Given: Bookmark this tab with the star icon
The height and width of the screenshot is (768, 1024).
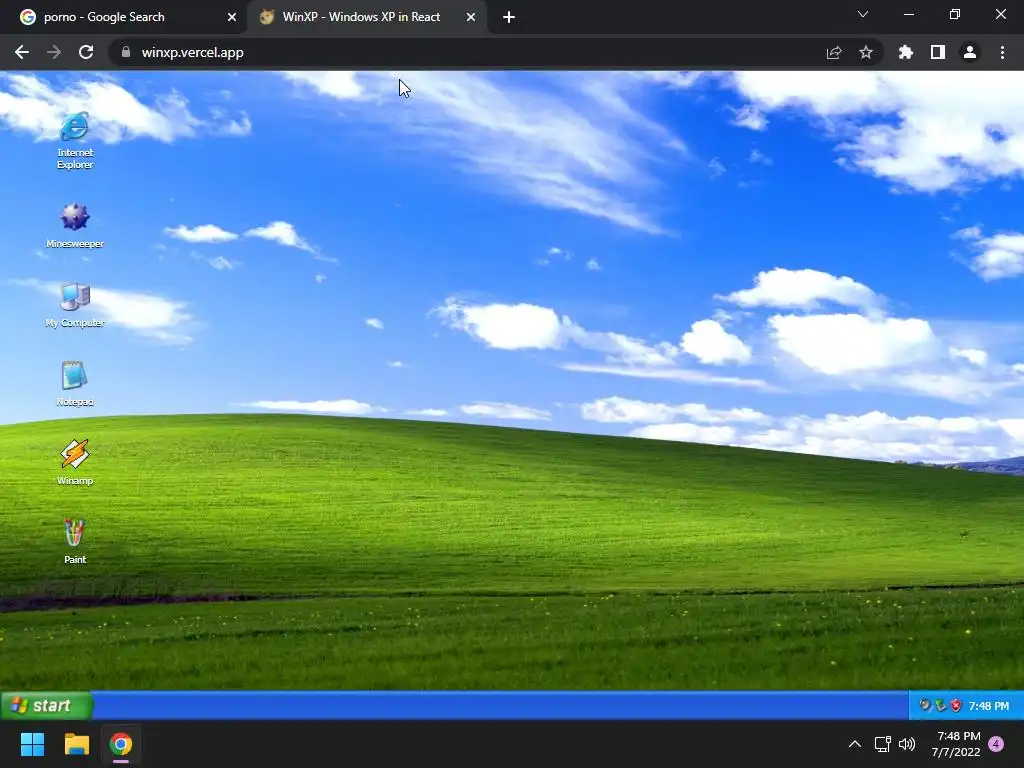Looking at the screenshot, I should tap(866, 52).
